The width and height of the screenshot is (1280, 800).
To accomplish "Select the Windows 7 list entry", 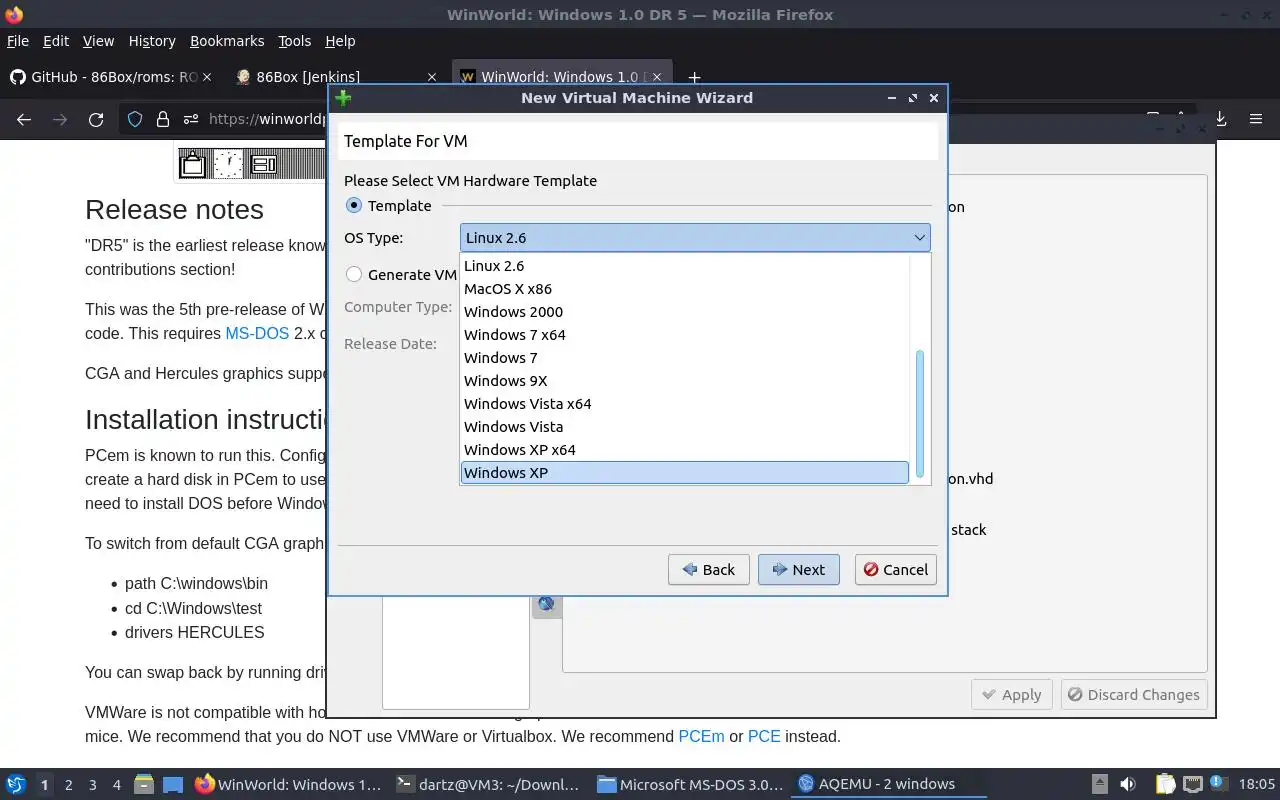I will [x=684, y=358].
